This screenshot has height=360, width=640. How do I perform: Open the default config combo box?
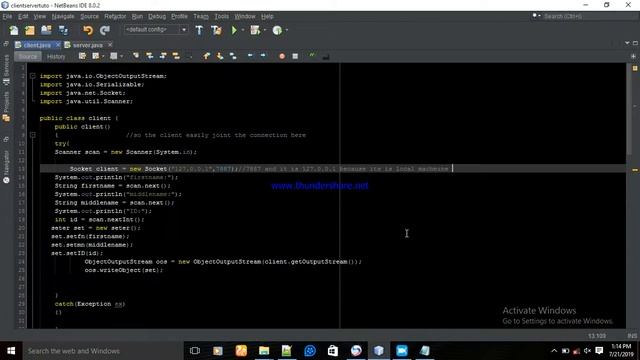(156, 30)
